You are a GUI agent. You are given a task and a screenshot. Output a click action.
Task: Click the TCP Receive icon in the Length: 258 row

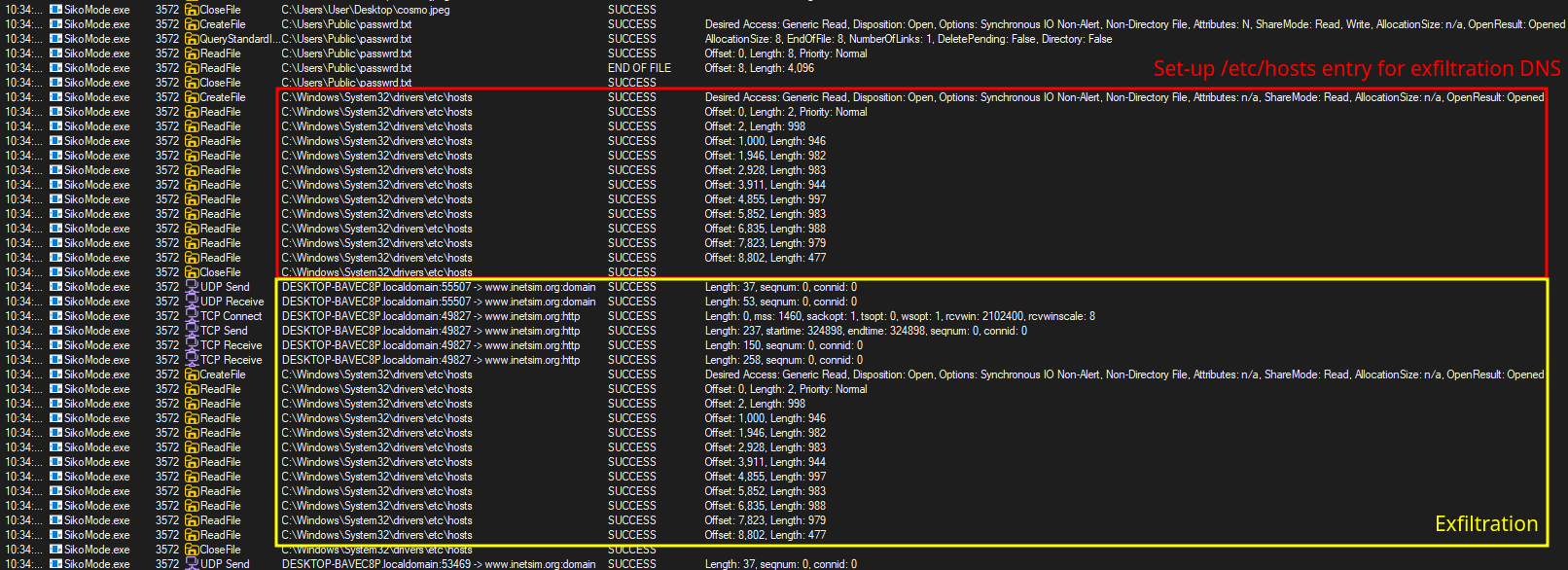[x=192, y=360]
